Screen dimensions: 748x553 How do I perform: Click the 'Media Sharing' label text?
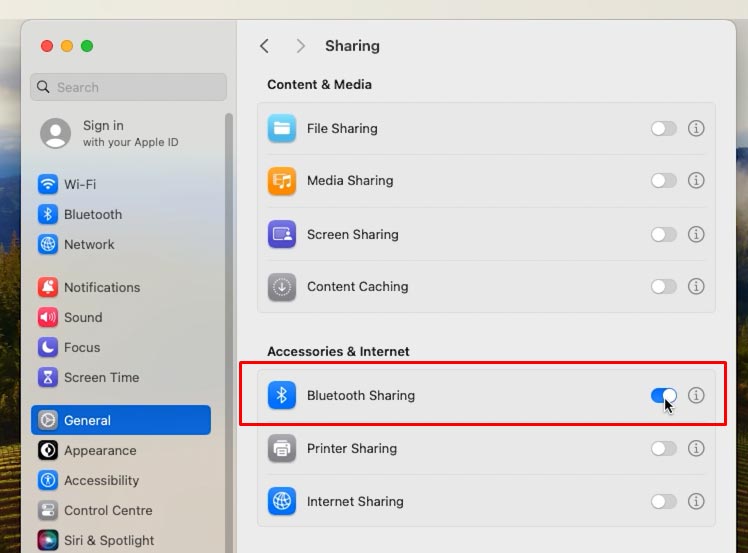tap(350, 180)
